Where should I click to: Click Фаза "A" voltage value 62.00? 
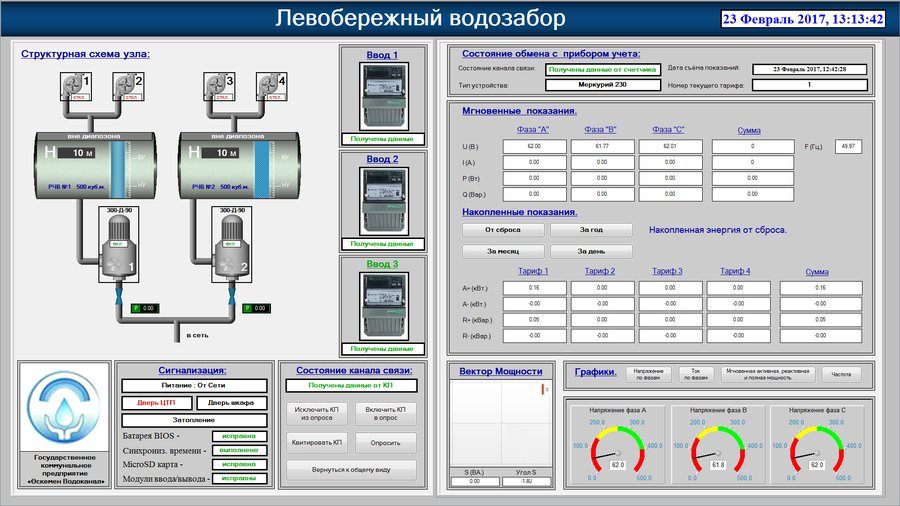pyautogui.click(x=534, y=146)
